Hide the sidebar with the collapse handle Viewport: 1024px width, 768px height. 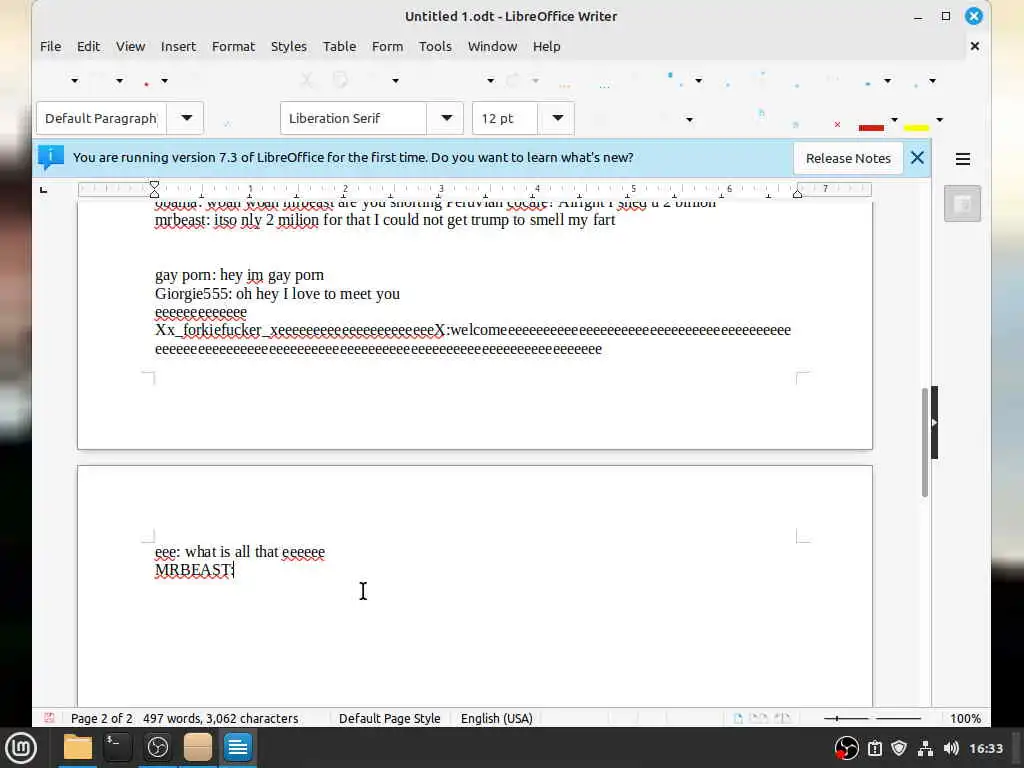click(x=935, y=423)
